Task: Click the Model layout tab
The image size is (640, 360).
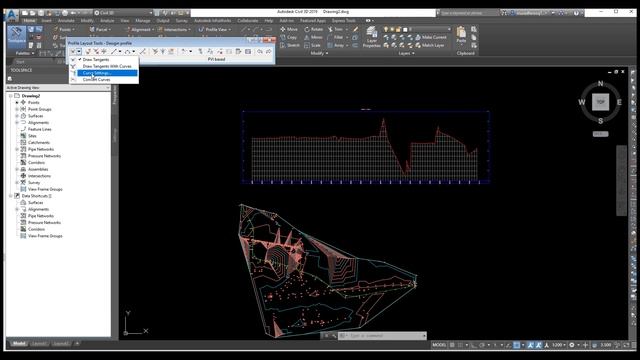Action: click(19, 344)
